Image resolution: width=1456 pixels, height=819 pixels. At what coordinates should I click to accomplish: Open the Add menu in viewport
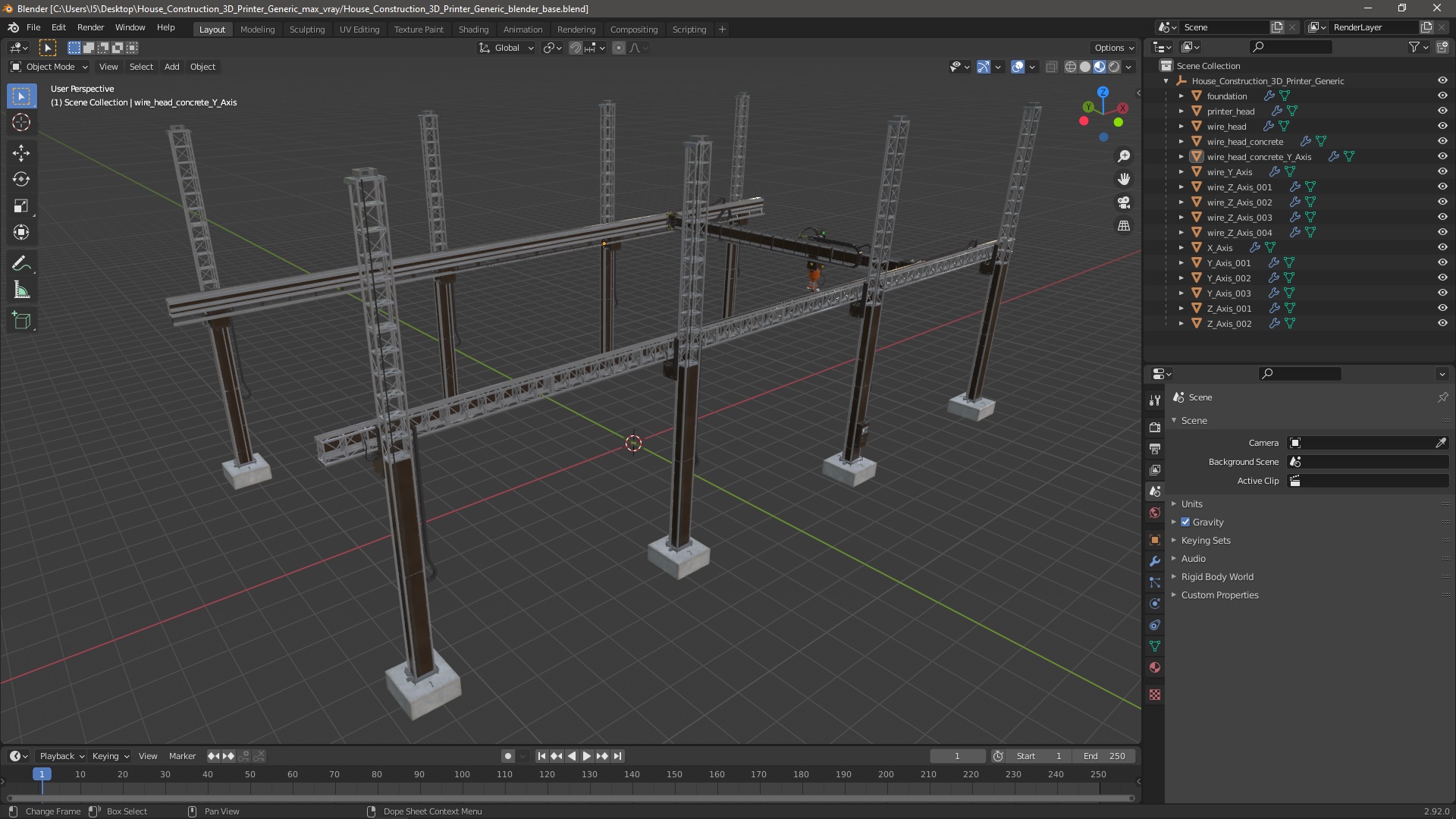tap(171, 67)
